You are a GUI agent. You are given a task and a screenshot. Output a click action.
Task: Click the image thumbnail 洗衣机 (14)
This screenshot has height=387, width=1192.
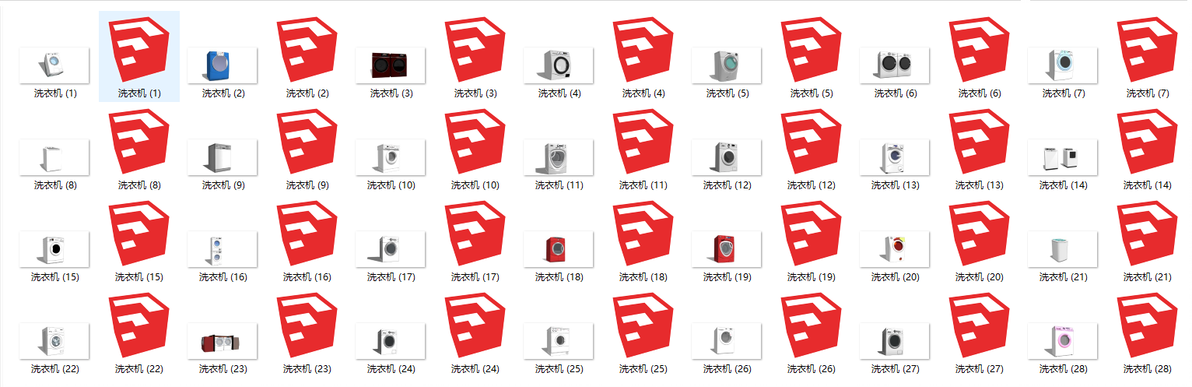(1063, 157)
